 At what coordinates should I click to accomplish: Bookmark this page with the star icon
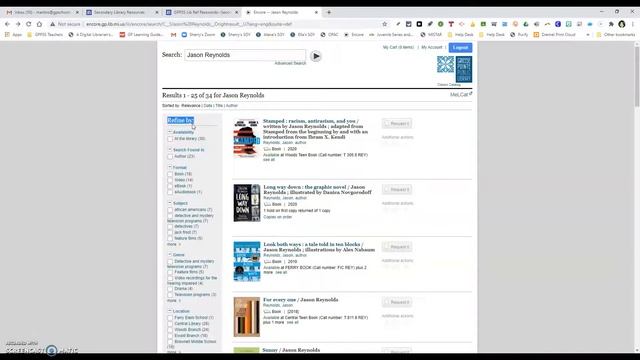pos(384,24)
